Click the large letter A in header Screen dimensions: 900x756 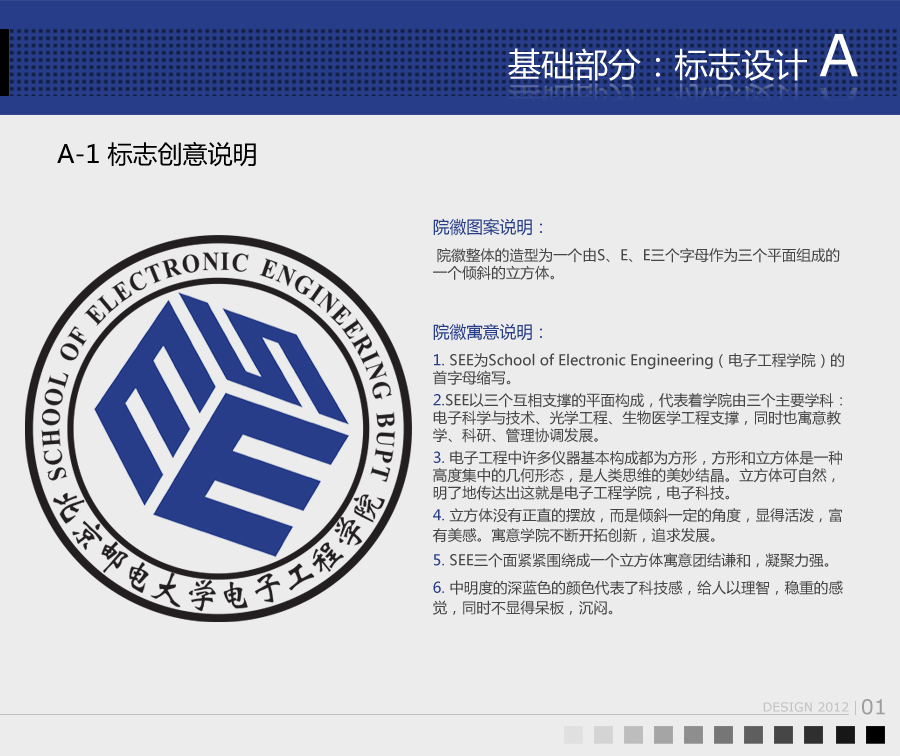[839, 56]
